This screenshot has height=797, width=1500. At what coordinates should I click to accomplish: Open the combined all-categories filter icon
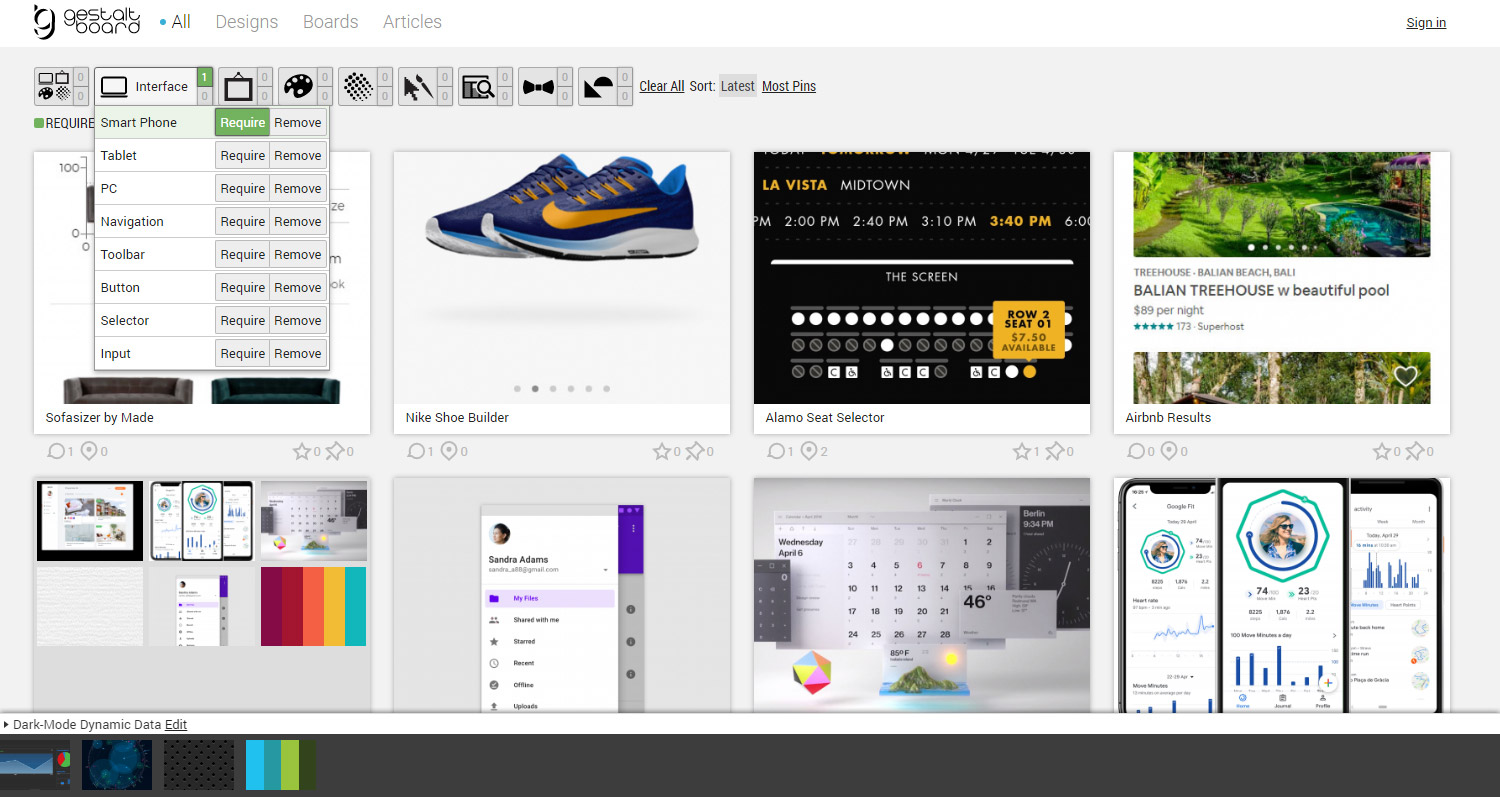coord(54,86)
